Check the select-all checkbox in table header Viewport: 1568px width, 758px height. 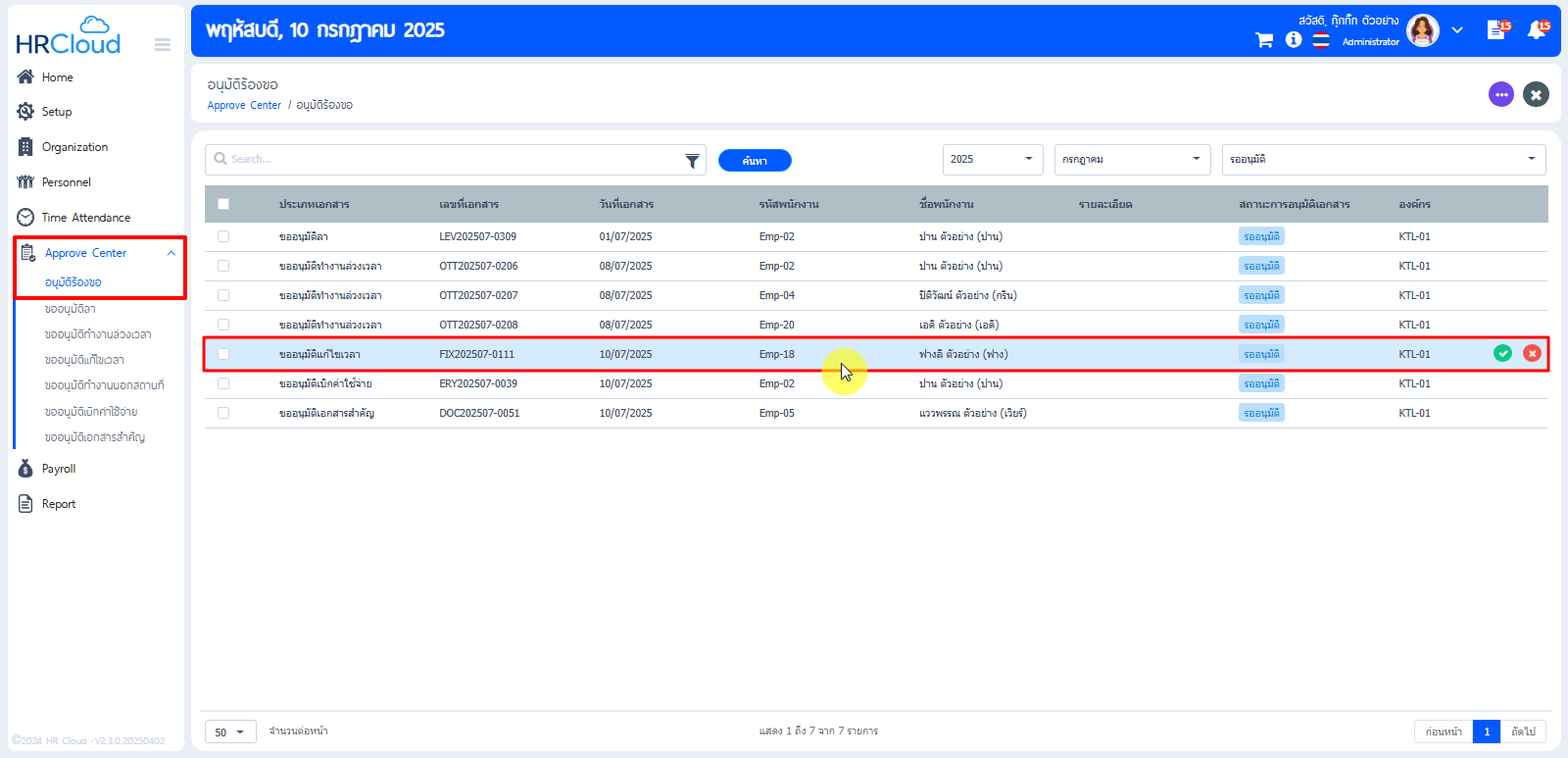pos(223,204)
